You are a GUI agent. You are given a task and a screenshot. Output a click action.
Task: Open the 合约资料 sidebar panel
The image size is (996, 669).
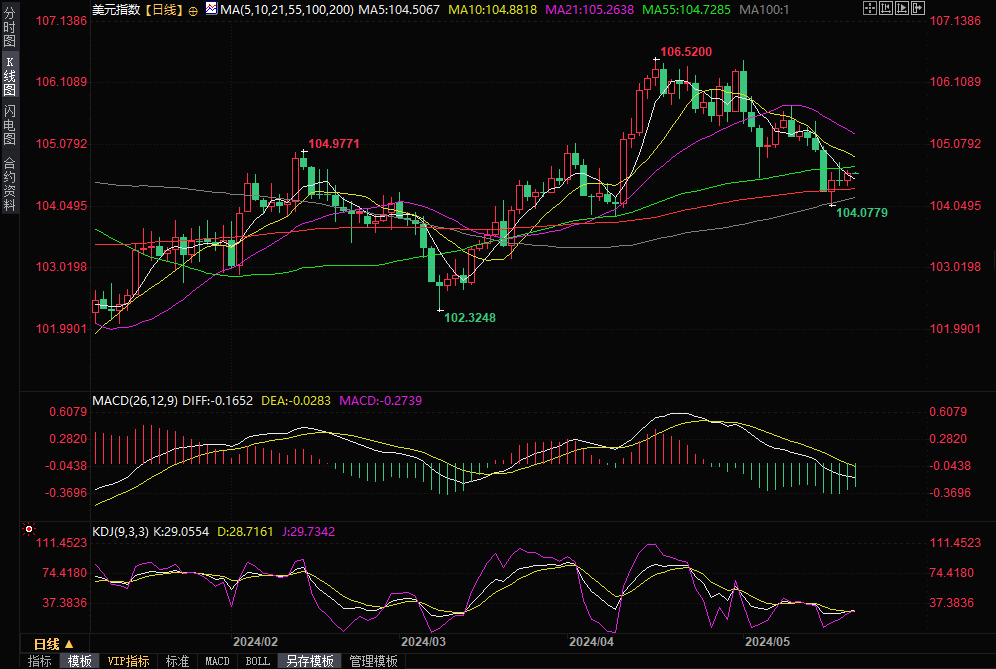[x=10, y=184]
